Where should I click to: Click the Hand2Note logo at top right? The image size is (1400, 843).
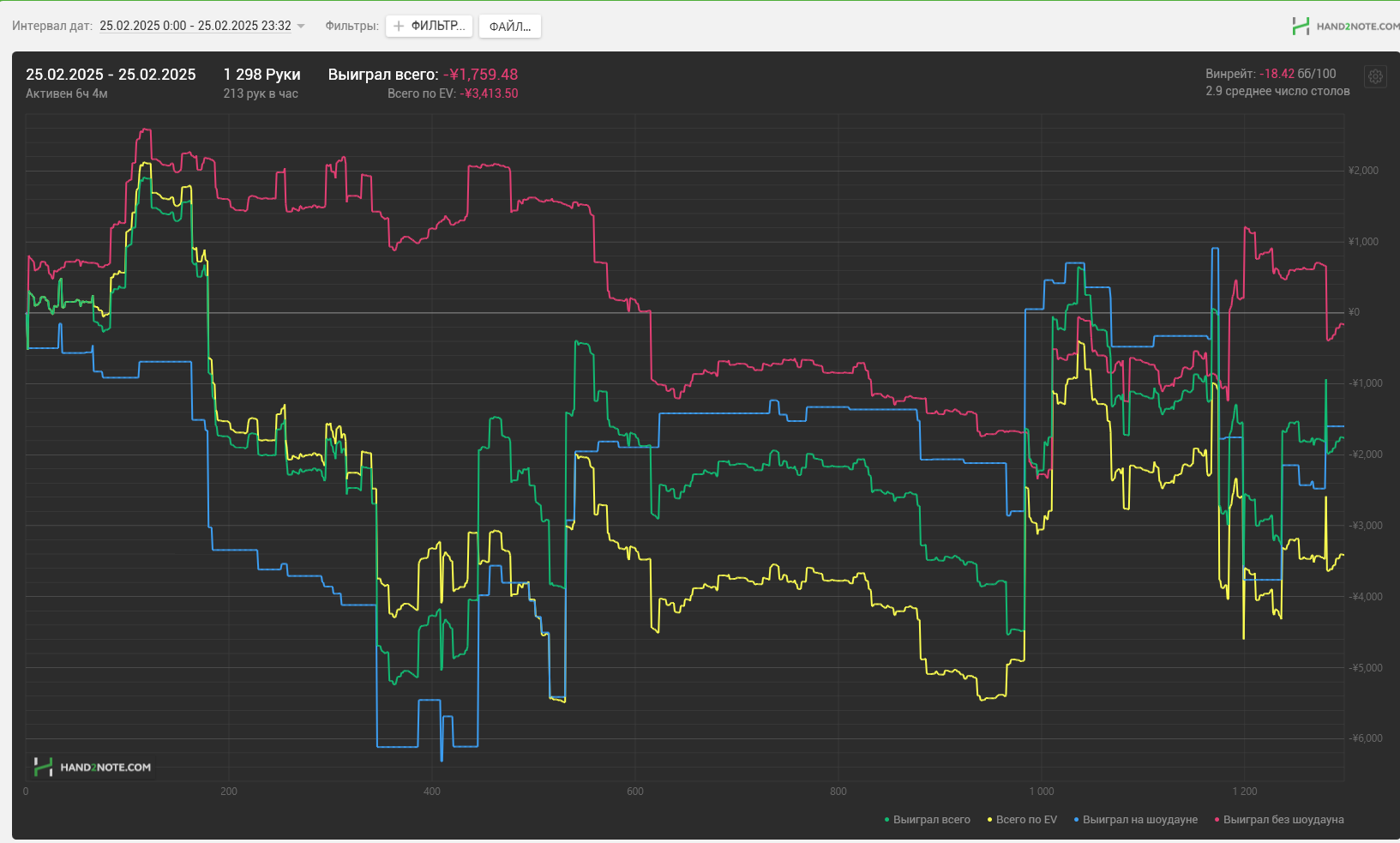1345,26
